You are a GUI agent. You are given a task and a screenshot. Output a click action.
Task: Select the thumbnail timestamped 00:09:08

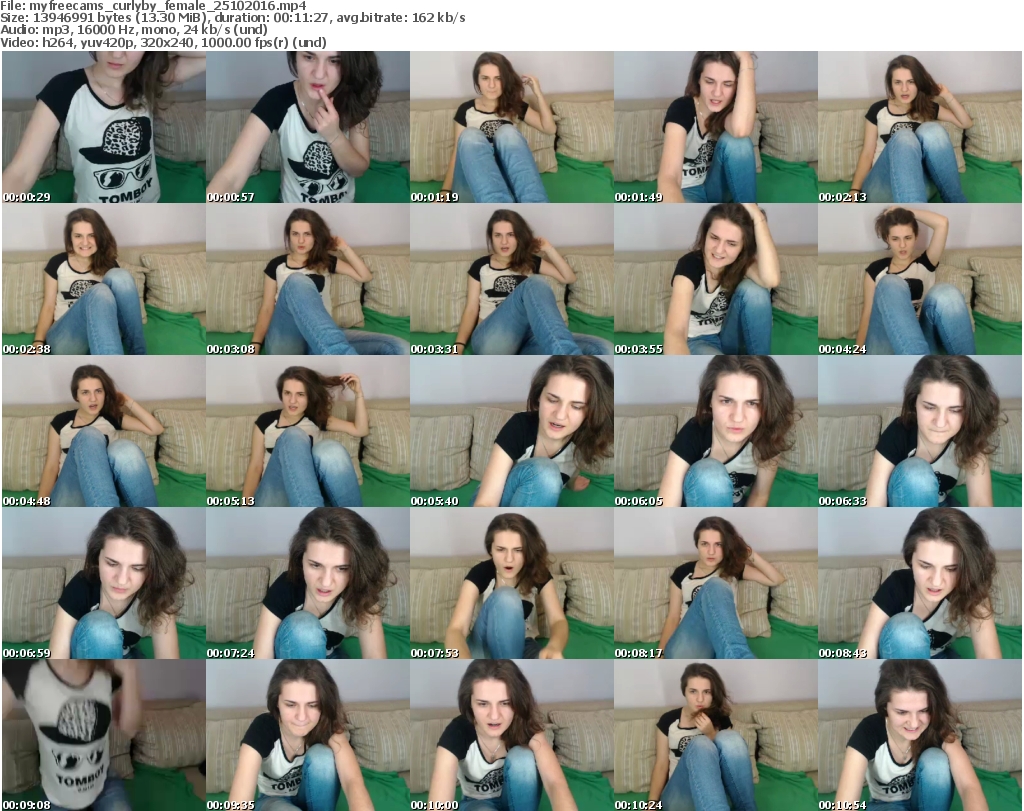(104, 735)
